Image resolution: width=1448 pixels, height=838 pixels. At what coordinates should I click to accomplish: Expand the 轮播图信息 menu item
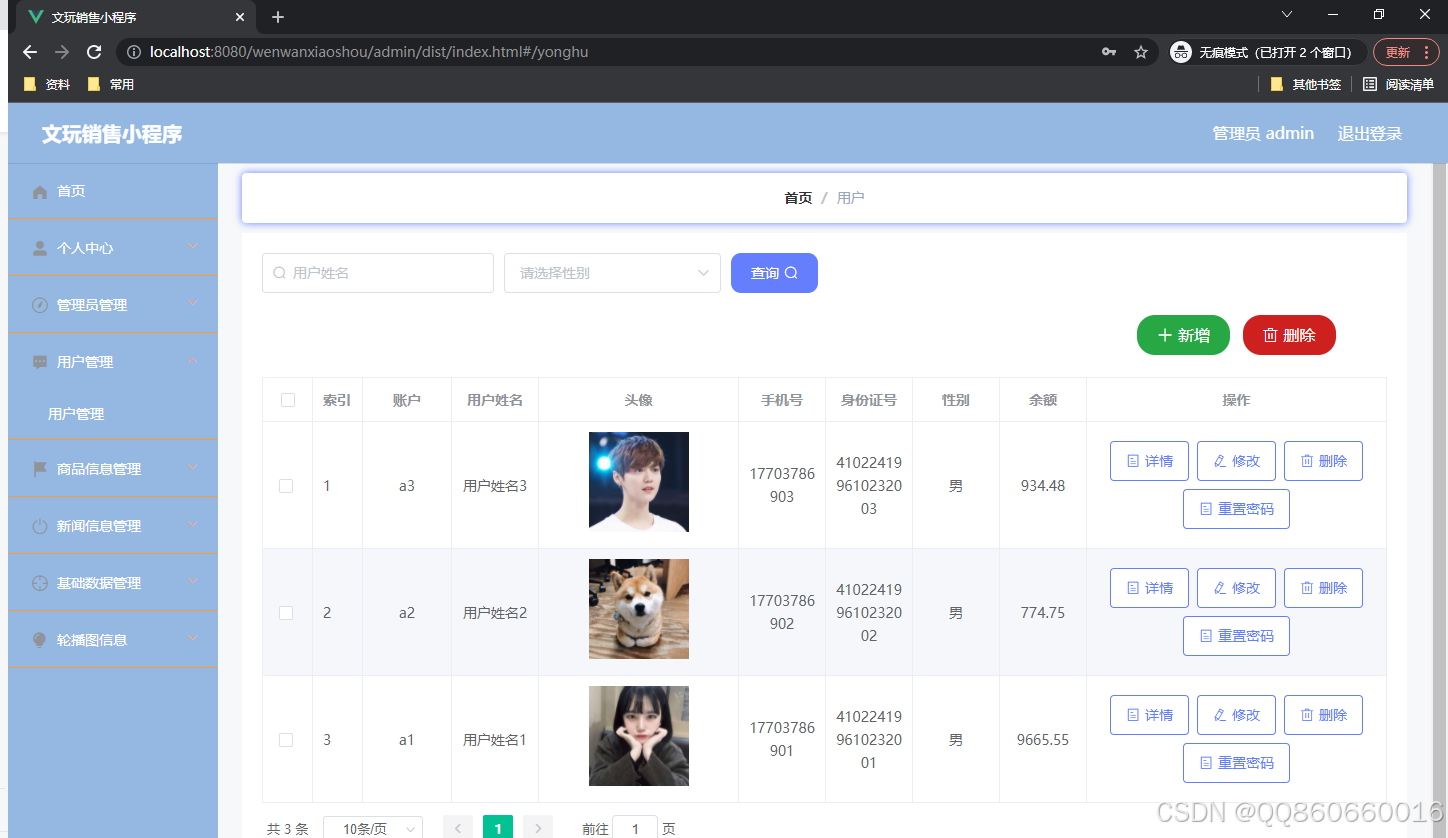113,640
